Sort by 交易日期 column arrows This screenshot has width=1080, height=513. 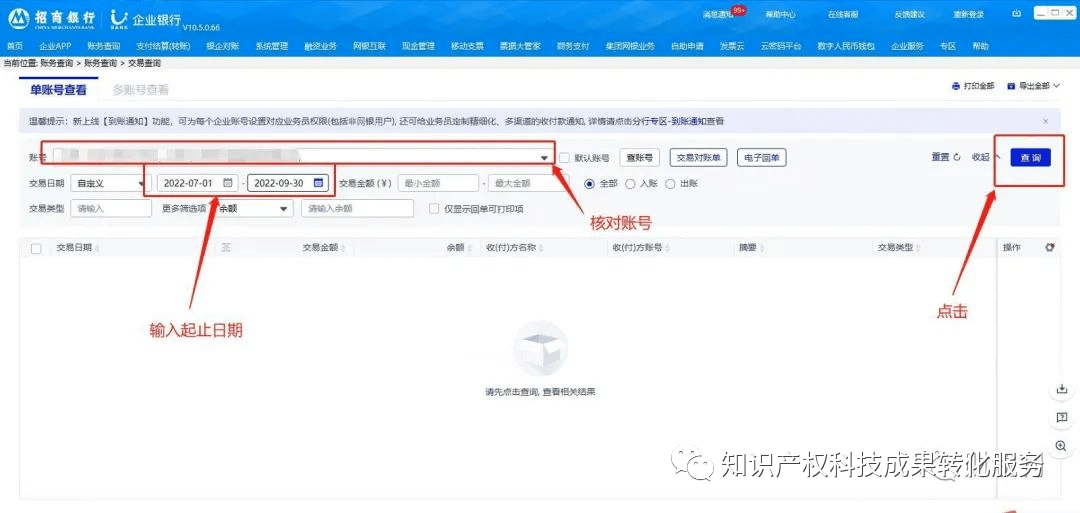point(96,248)
